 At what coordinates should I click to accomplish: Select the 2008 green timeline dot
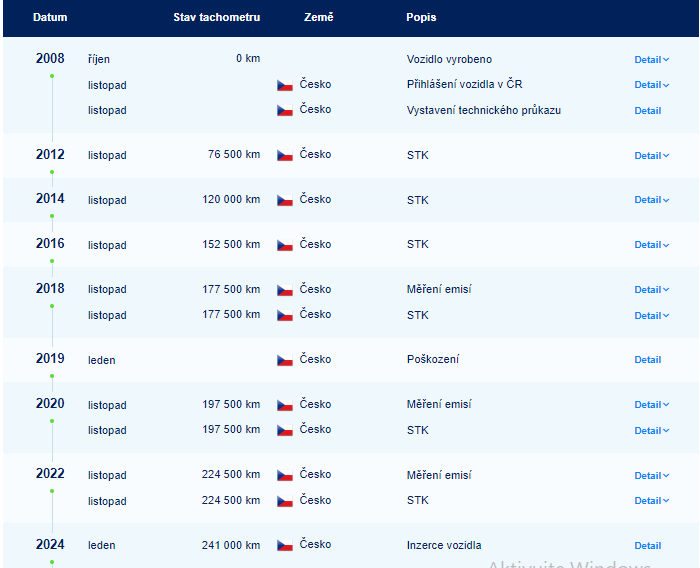coord(52,76)
